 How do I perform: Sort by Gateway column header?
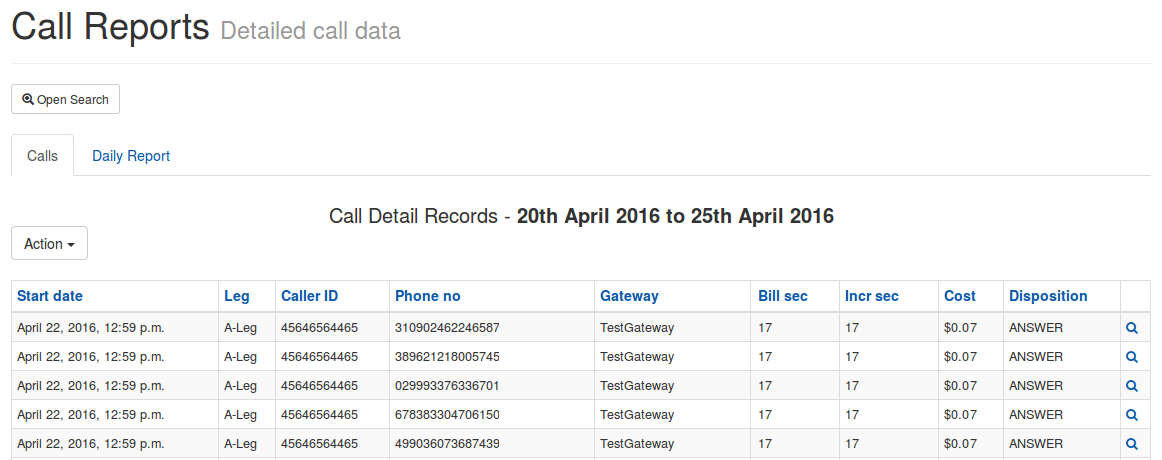[x=629, y=296]
